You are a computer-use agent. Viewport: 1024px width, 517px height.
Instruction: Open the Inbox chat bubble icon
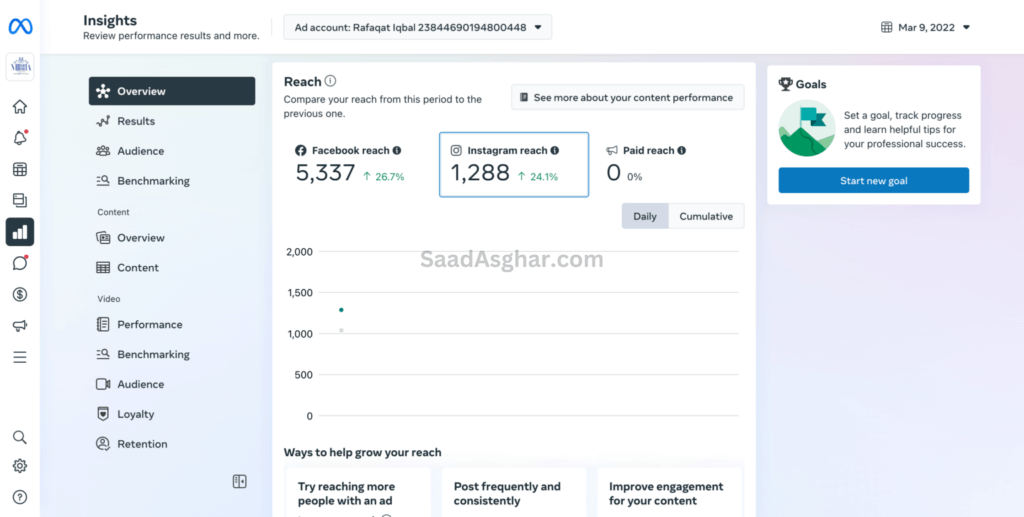(20, 263)
